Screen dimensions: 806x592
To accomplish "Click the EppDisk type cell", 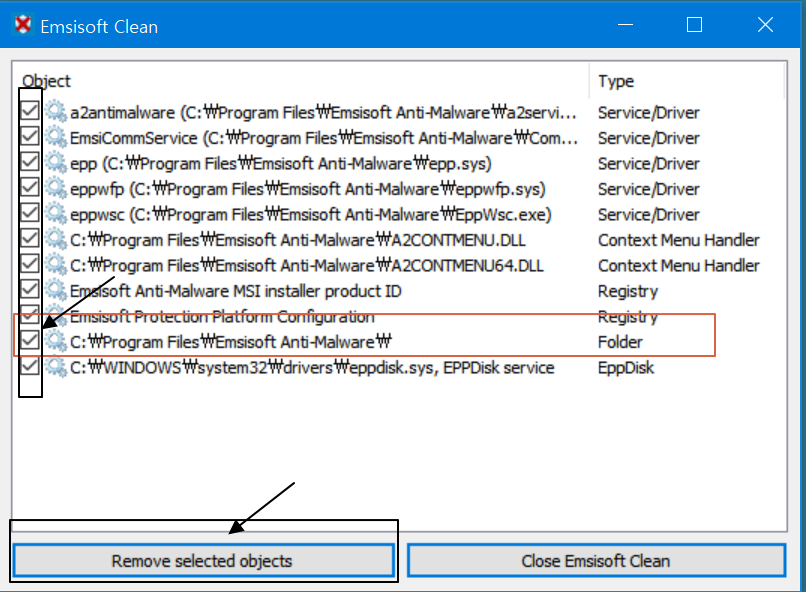I will 626,368.
